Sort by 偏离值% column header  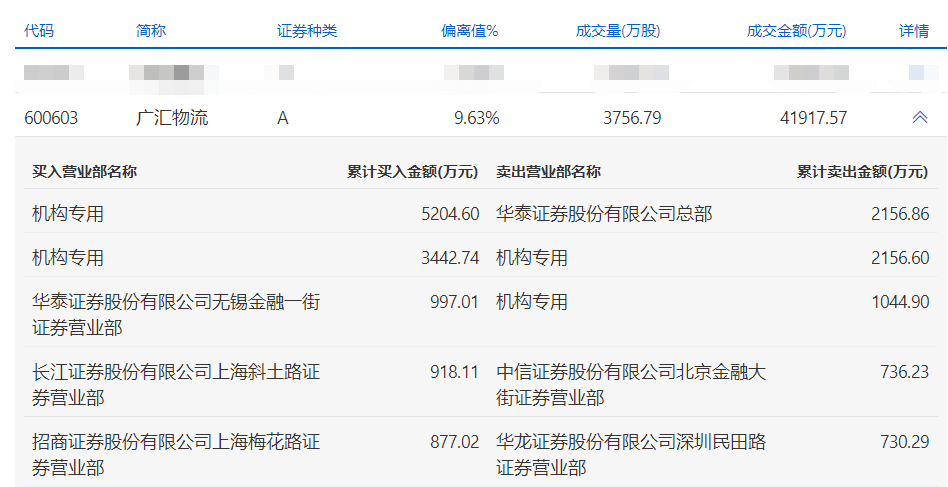(x=470, y=31)
